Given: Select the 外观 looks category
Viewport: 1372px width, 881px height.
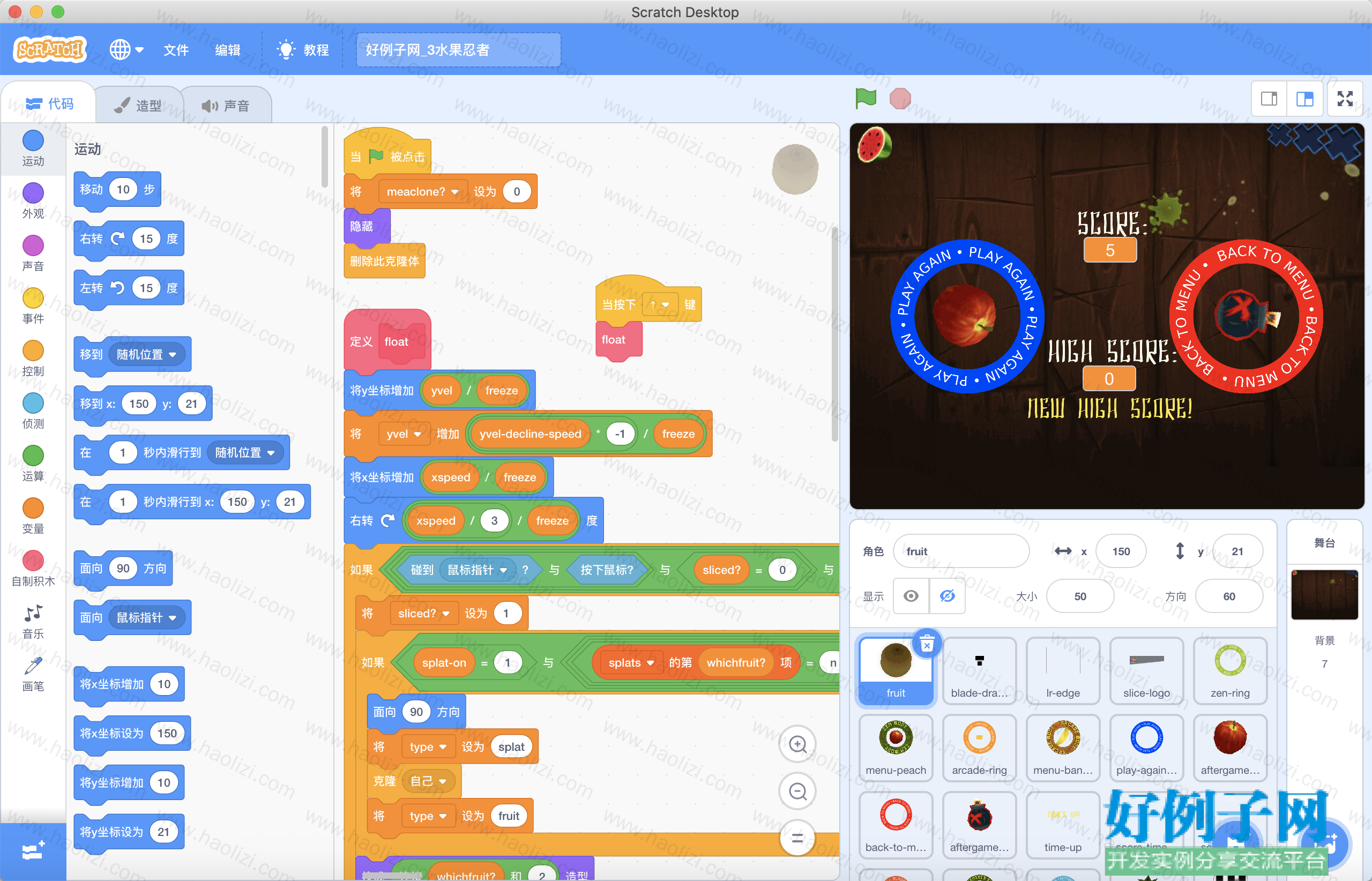Looking at the screenshot, I should (33, 201).
